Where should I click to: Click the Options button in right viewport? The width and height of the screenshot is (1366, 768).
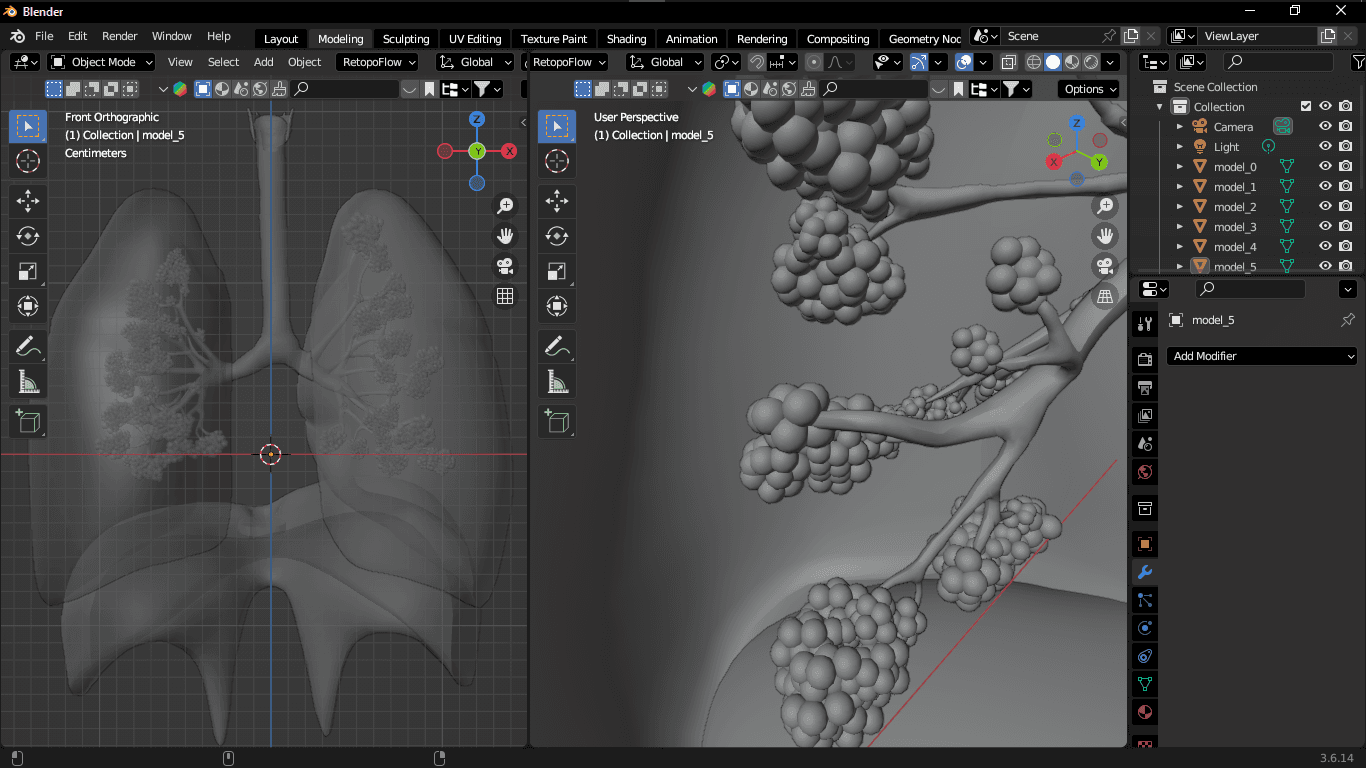tap(1089, 89)
